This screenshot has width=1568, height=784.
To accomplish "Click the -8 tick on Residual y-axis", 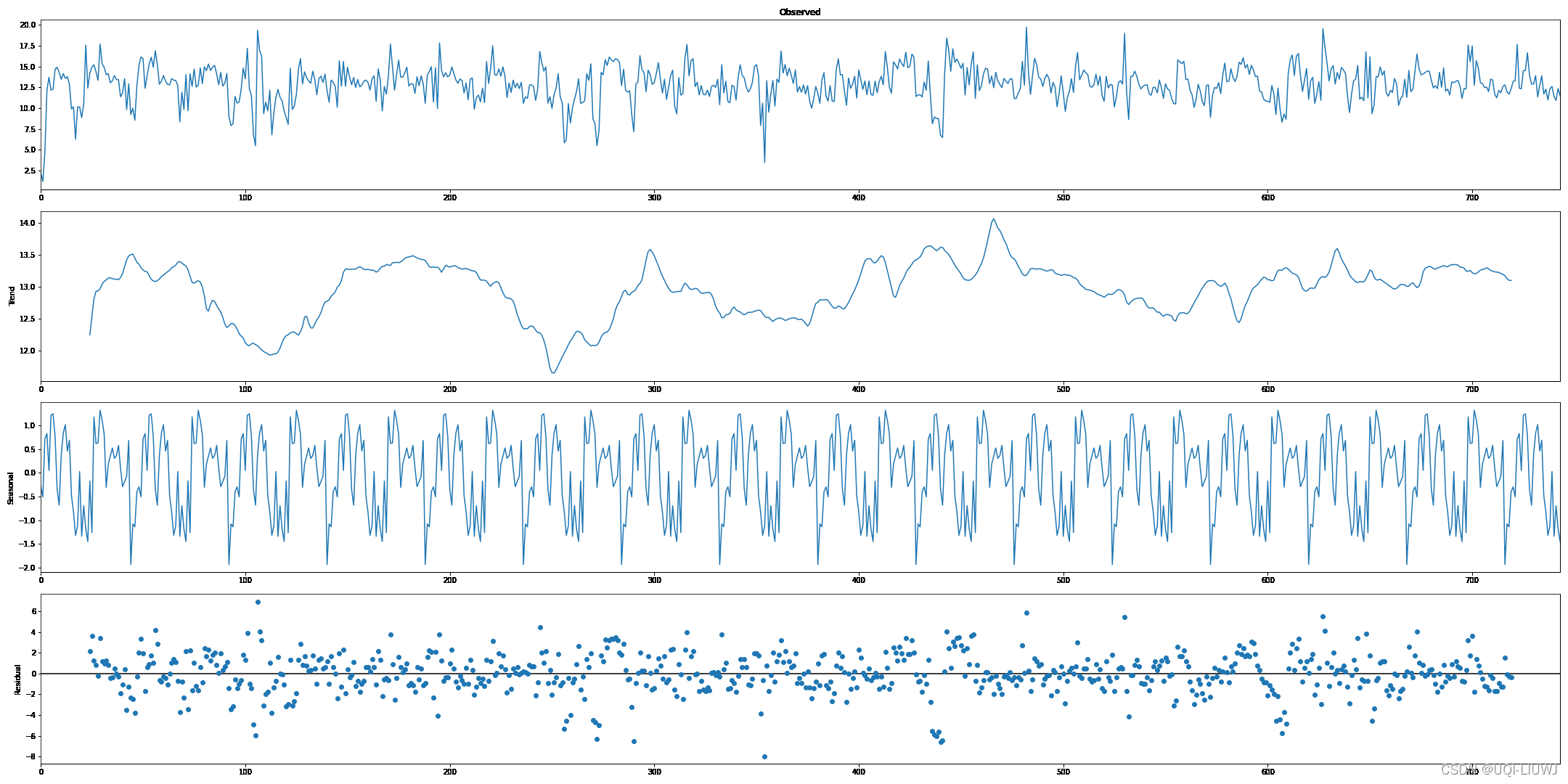I will (x=29, y=756).
